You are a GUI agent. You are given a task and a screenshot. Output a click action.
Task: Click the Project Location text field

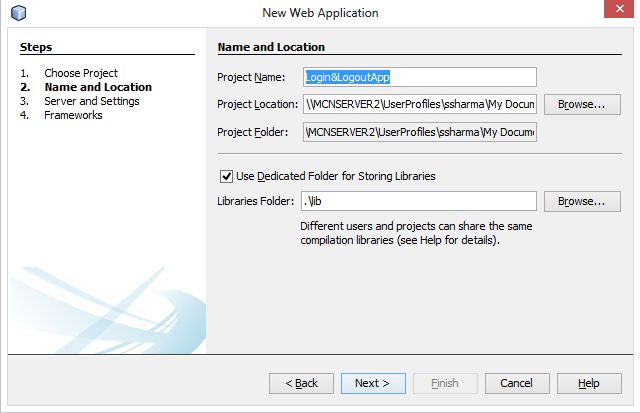click(x=420, y=104)
